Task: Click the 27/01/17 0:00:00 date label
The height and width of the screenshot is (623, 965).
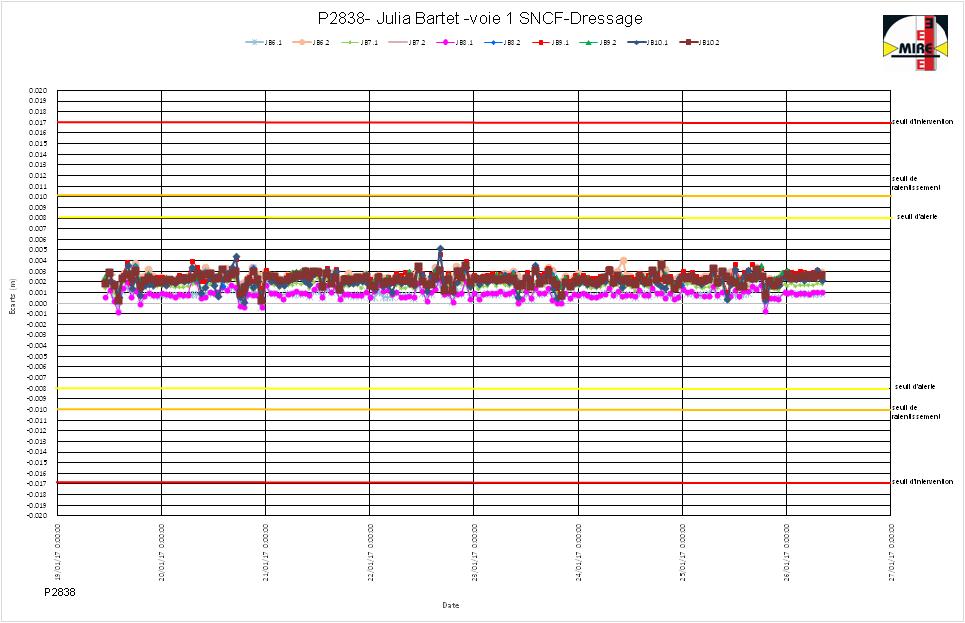Action: [891, 552]
